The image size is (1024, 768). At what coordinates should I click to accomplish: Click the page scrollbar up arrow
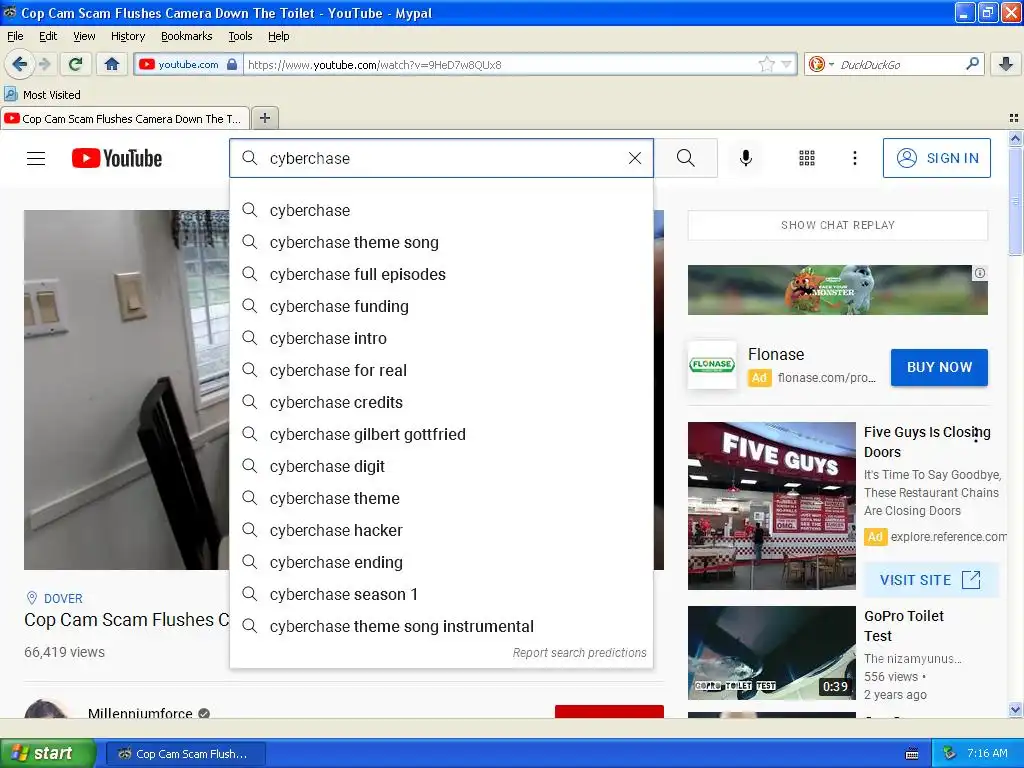click(x=1015, y=138)
